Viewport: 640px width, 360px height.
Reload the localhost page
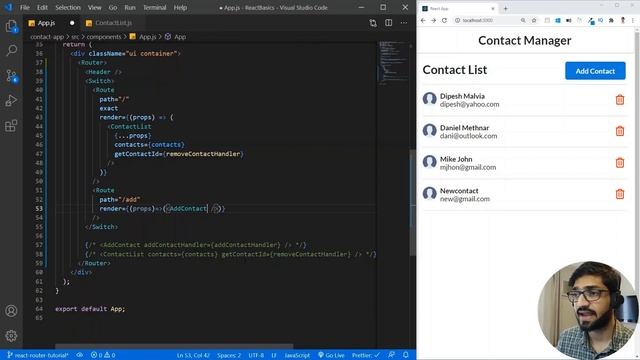click(444, 20)
